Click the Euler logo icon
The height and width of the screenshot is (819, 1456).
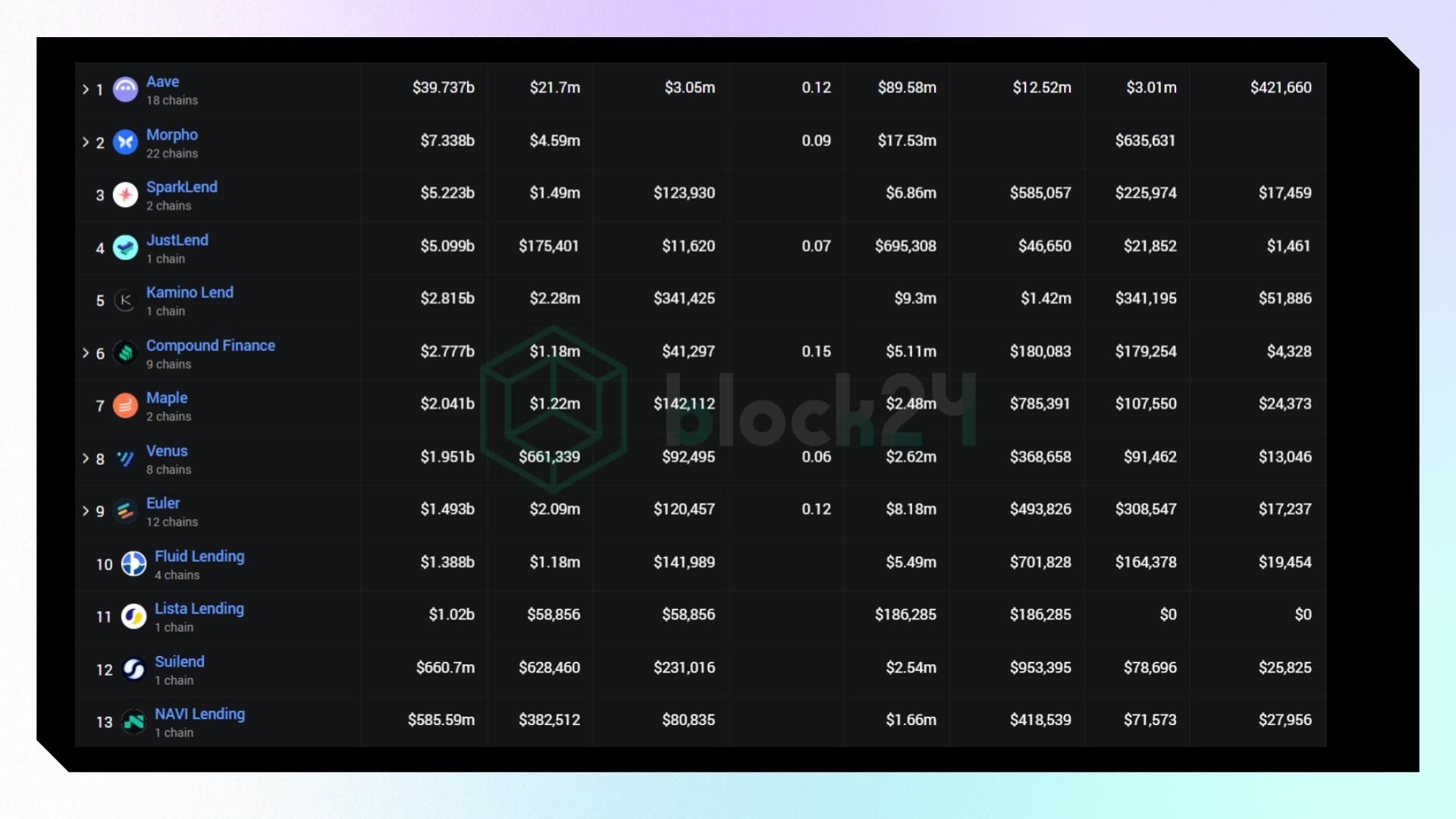[x=125, y=511]
